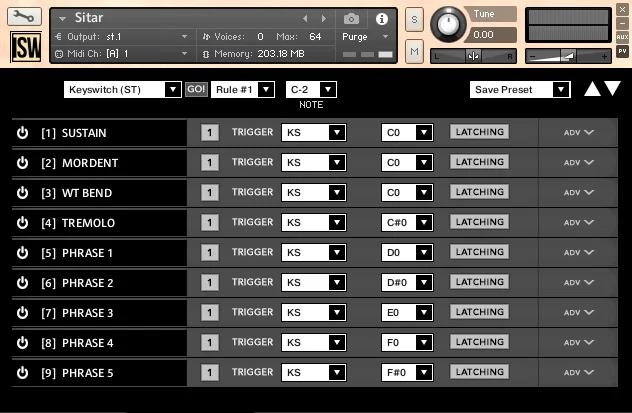Toggle power for PHRASE 1 articulation
The height and width of the screenshot is (413, 632).
point(23,253)
